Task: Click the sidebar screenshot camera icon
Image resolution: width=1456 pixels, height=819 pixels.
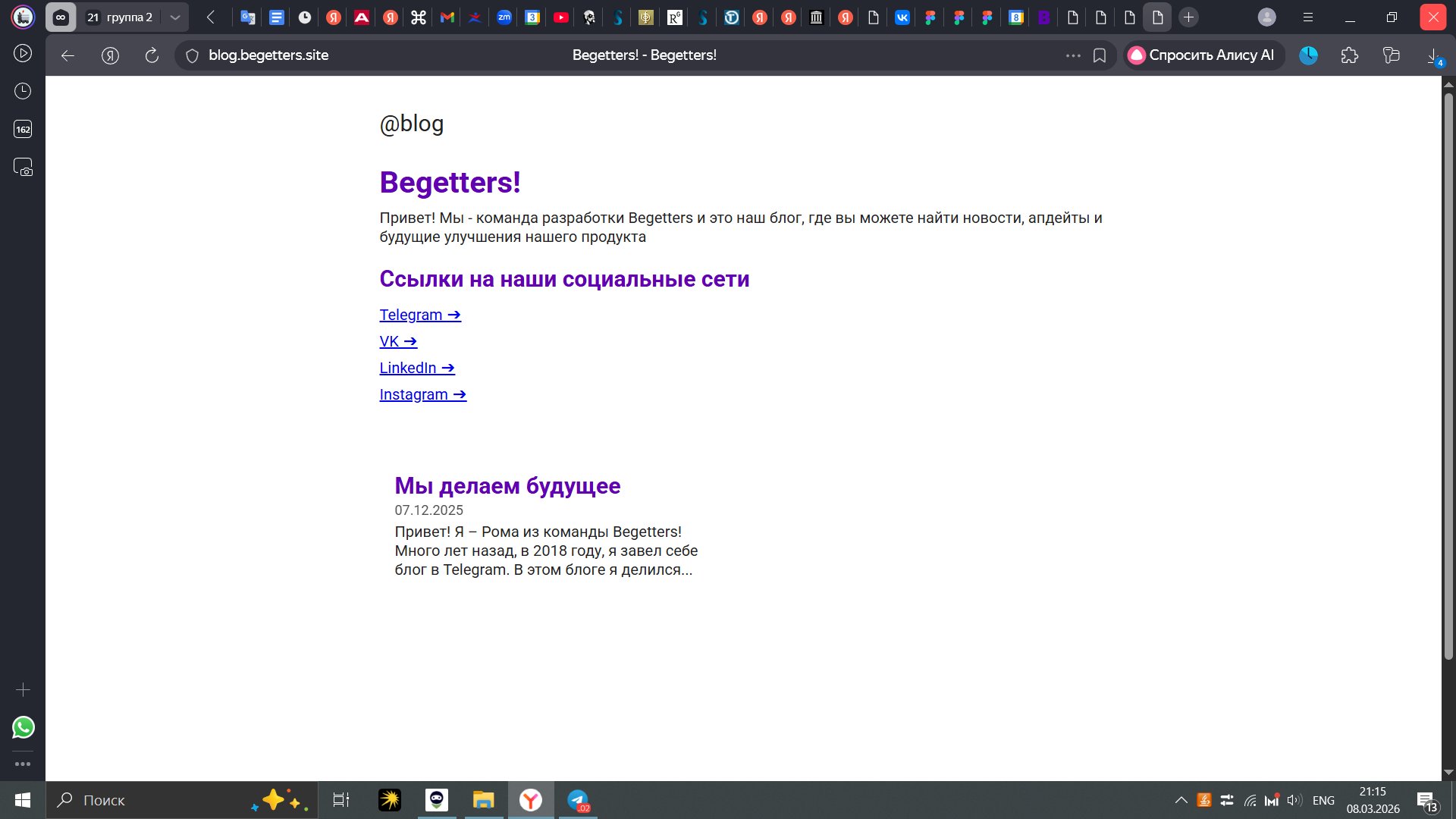Action: pos(23,167)
